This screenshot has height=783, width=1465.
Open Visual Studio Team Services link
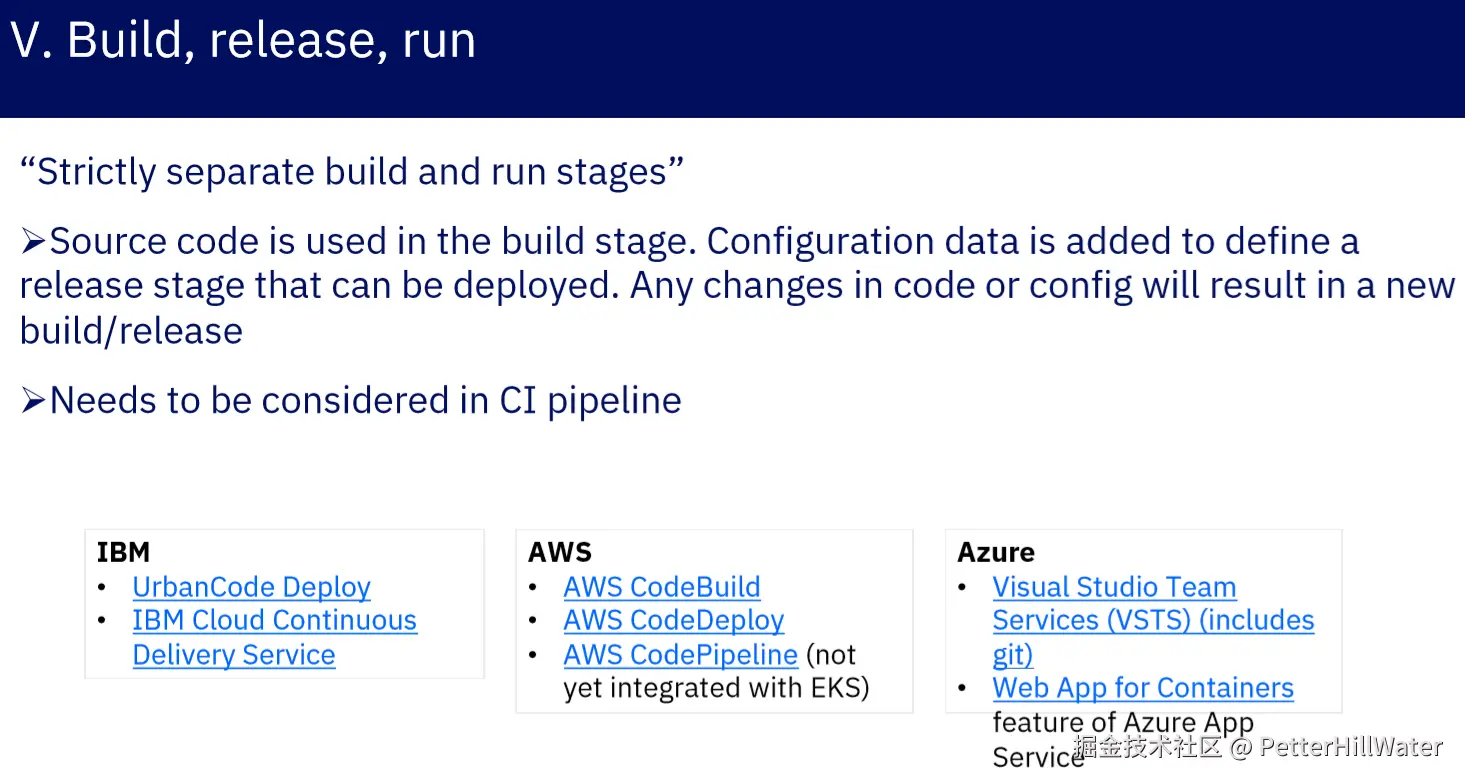[x=1153, y=621]
